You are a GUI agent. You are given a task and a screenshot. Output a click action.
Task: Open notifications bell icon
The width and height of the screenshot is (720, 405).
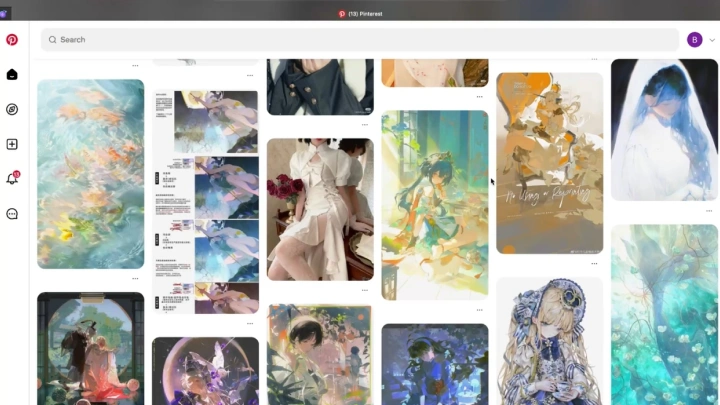tap(12, 179)
